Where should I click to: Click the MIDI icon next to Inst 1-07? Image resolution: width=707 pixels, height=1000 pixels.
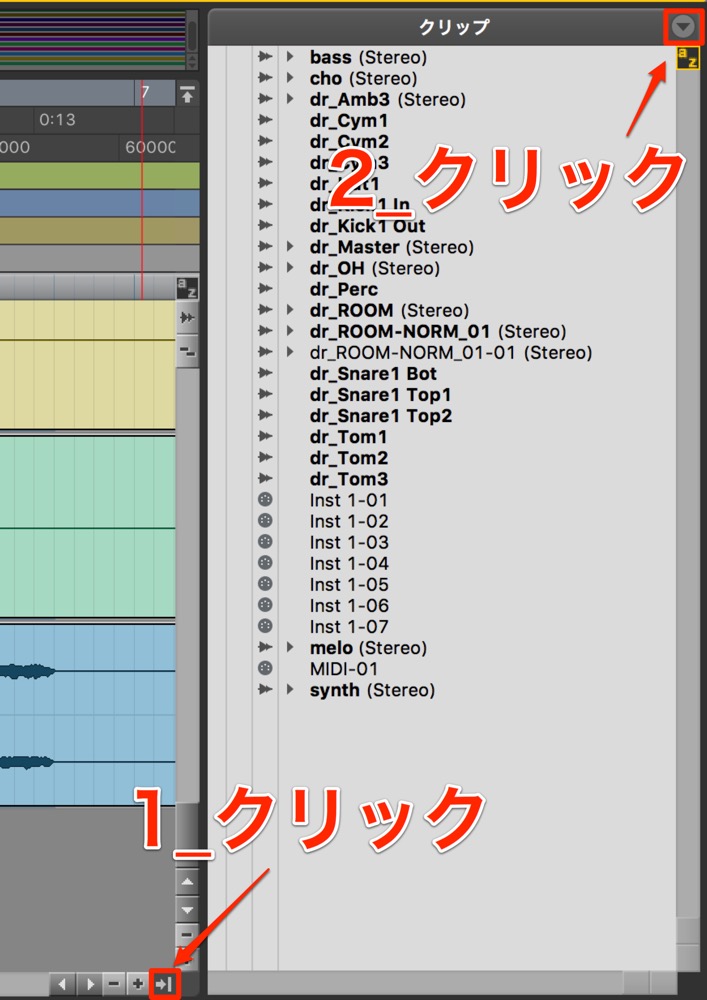[x=265, y=626]
